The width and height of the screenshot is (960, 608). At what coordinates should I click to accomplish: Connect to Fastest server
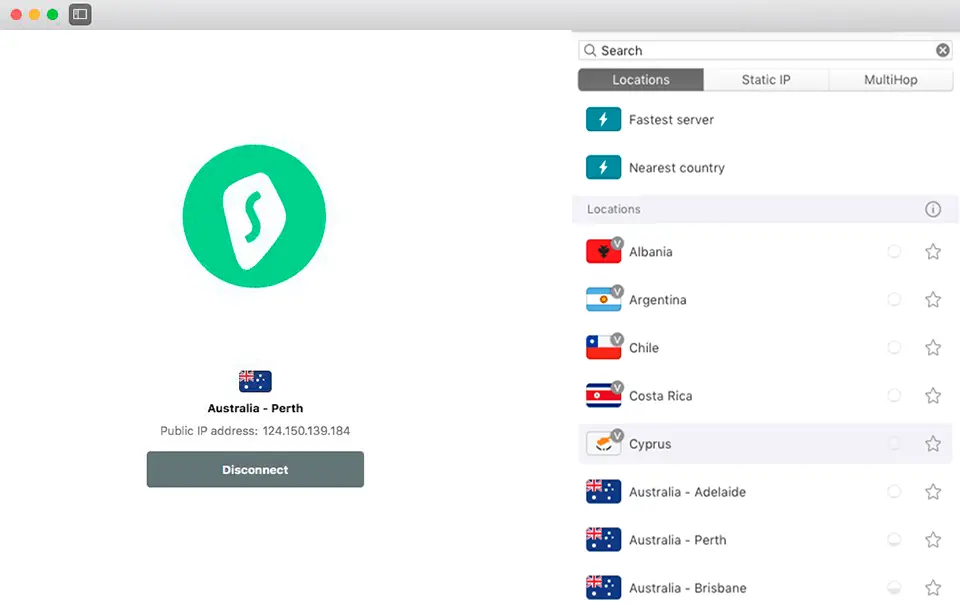671,120
